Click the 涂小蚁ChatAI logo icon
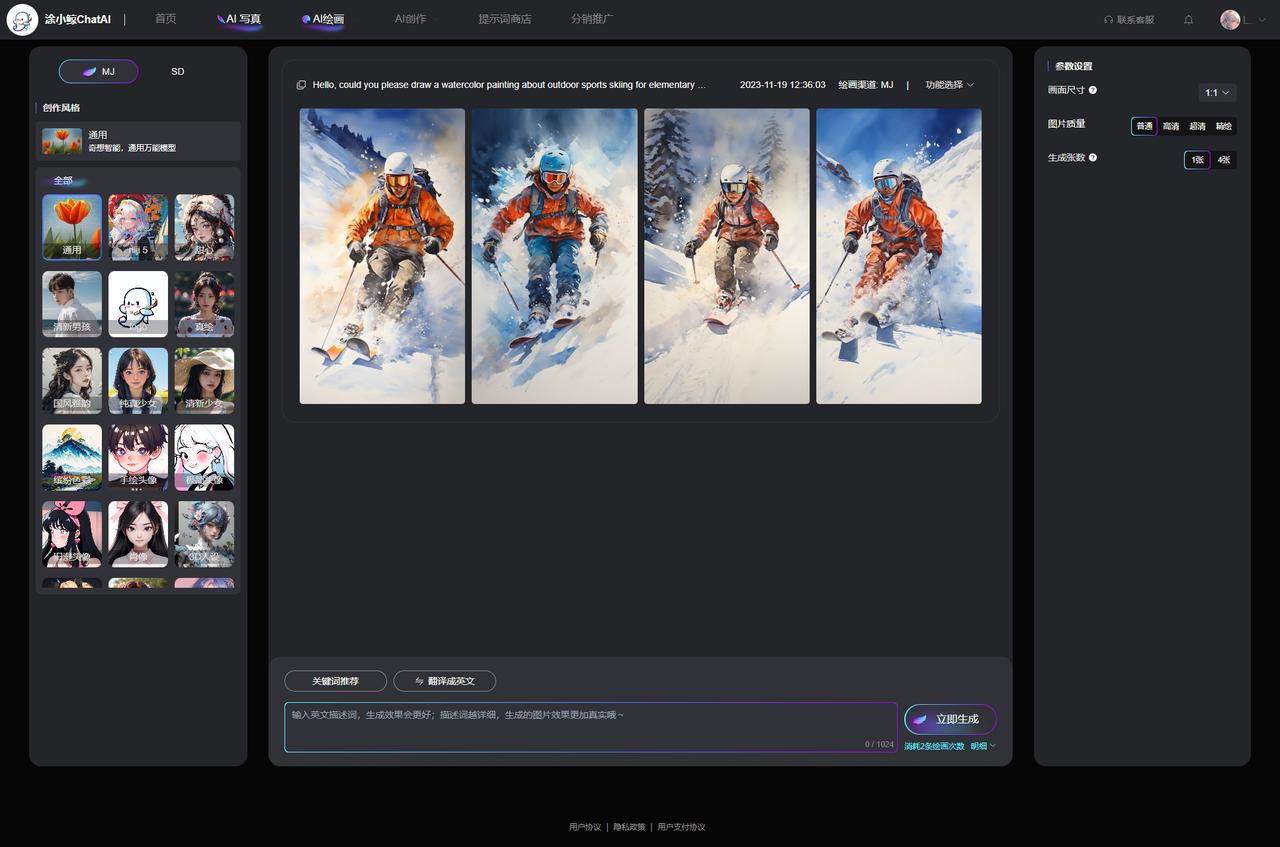Screen dimensions: 1280x847 click(22, 20)
